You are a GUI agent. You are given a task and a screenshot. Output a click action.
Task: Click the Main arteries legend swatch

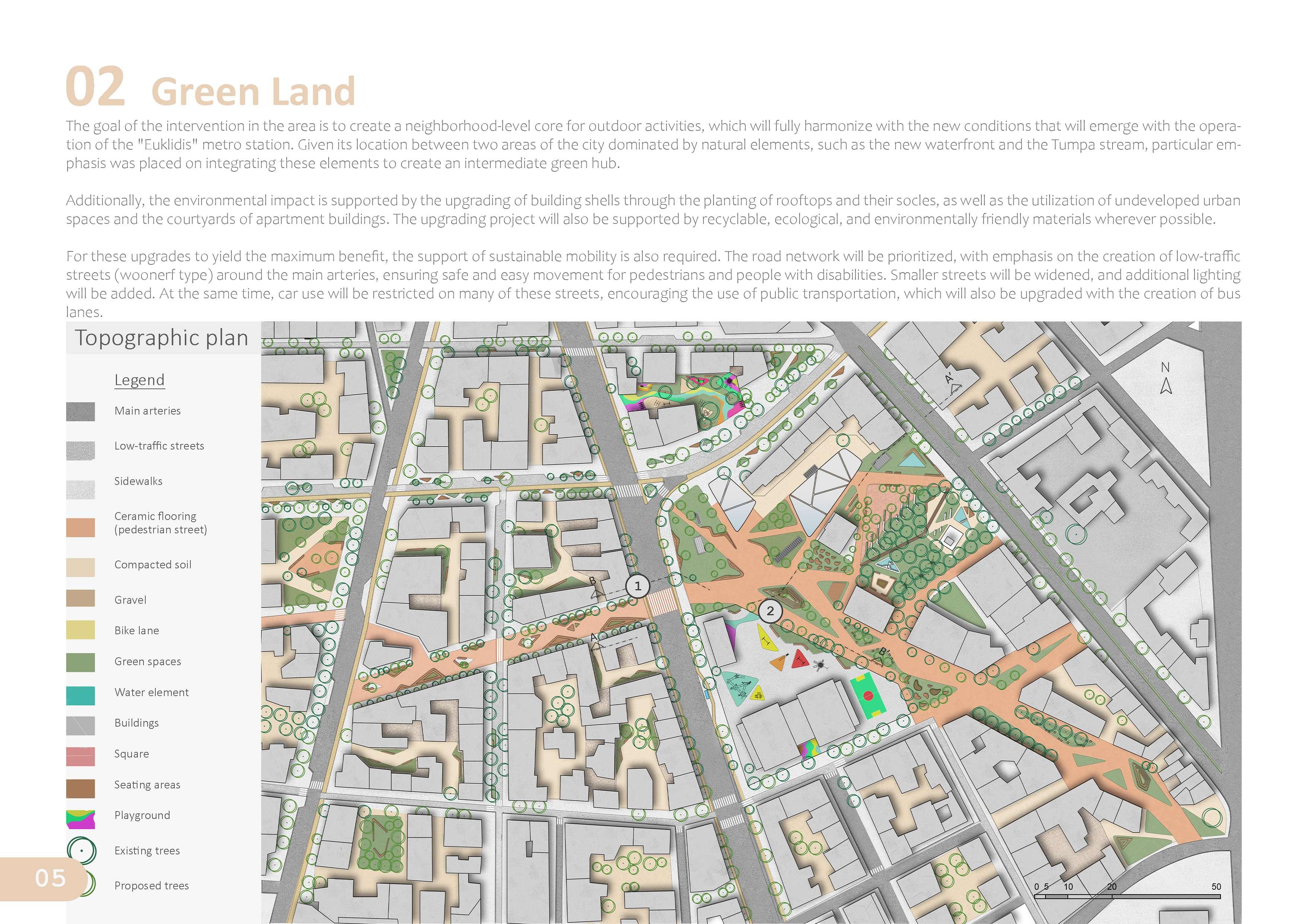pyautogui.click(x=80, y=412)
